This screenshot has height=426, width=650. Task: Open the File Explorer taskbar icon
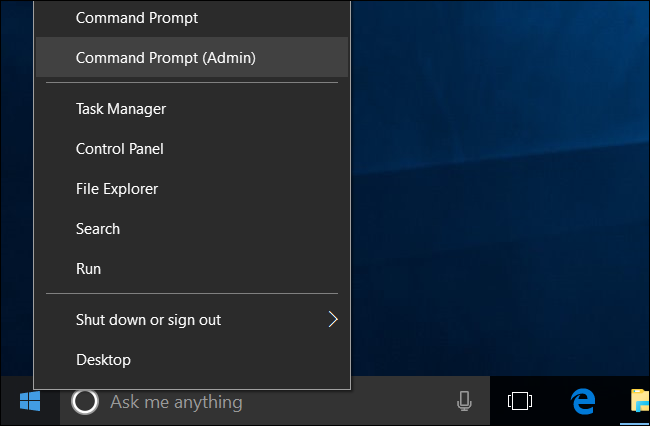click(639, 402)
